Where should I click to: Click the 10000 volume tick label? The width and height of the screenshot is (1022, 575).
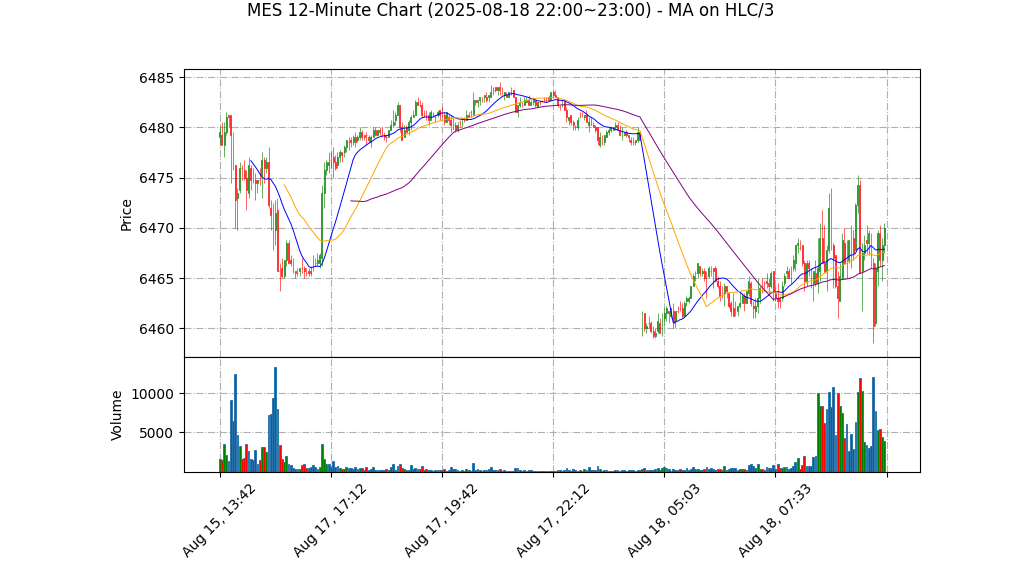(153, 394)
